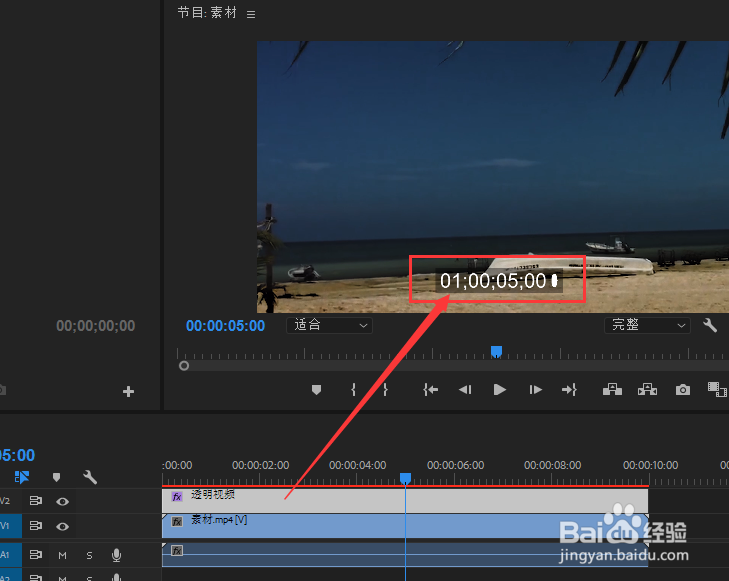
Task: Click timeline ruler at 00:00:10:00
Action: (650, 465)
